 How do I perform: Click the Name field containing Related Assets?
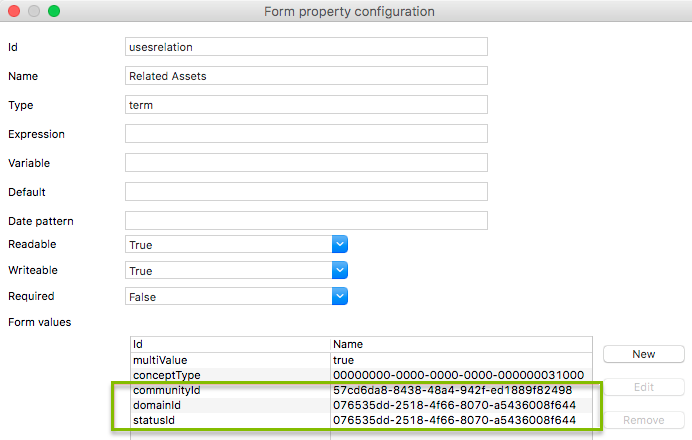[305, 76]
